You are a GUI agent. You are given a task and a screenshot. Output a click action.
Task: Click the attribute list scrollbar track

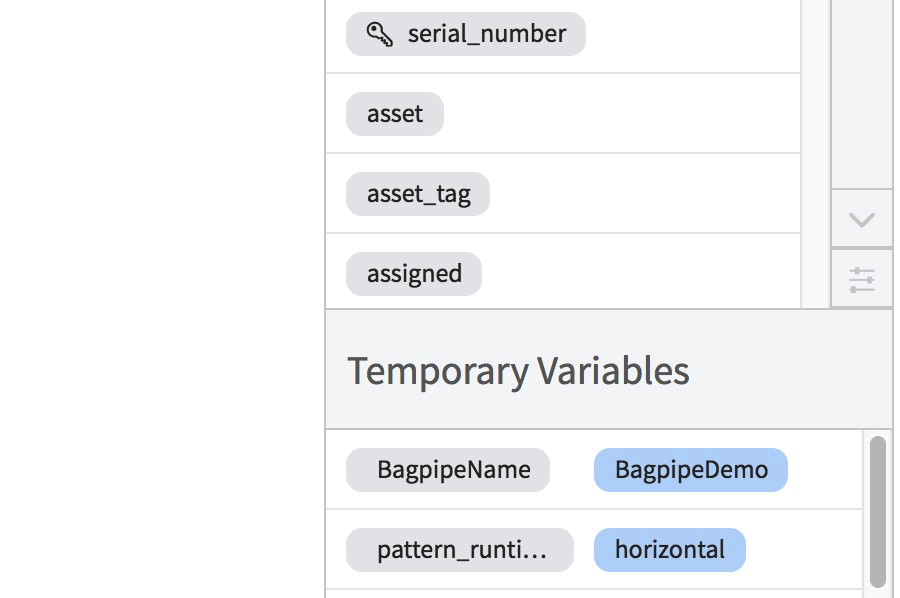click(815, 154)
